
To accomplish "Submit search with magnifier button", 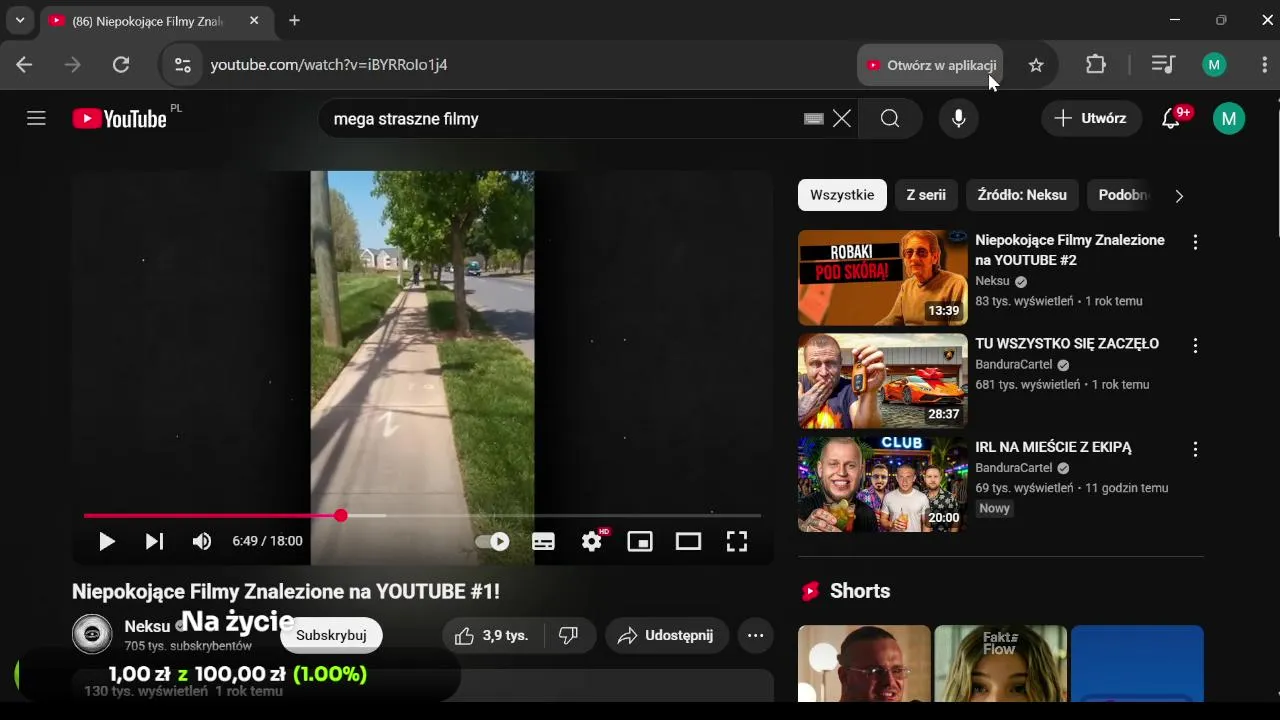I will 890,119.
